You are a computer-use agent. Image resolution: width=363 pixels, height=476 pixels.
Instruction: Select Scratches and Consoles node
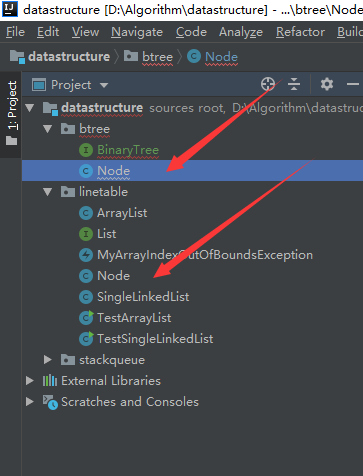pyautogui.click(x=130, y=402)
